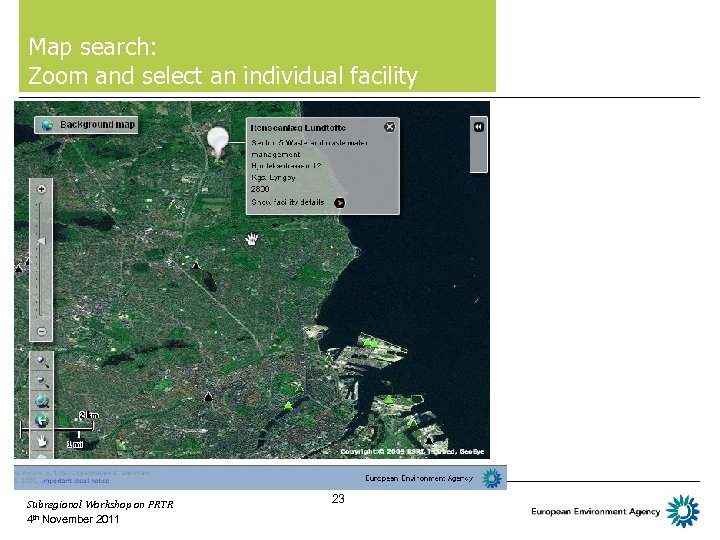Click the black triangle marker left of hand cursor

(x=196, y=265)
